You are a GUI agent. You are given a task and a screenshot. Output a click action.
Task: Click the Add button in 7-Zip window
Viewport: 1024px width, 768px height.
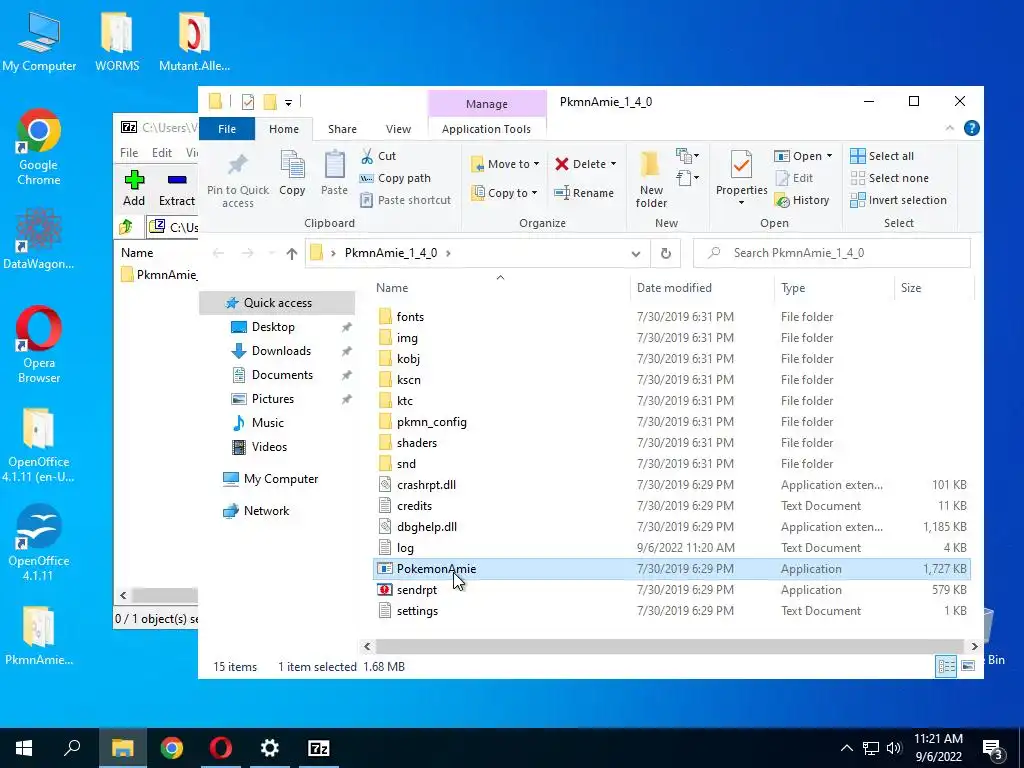pos(134,189)
